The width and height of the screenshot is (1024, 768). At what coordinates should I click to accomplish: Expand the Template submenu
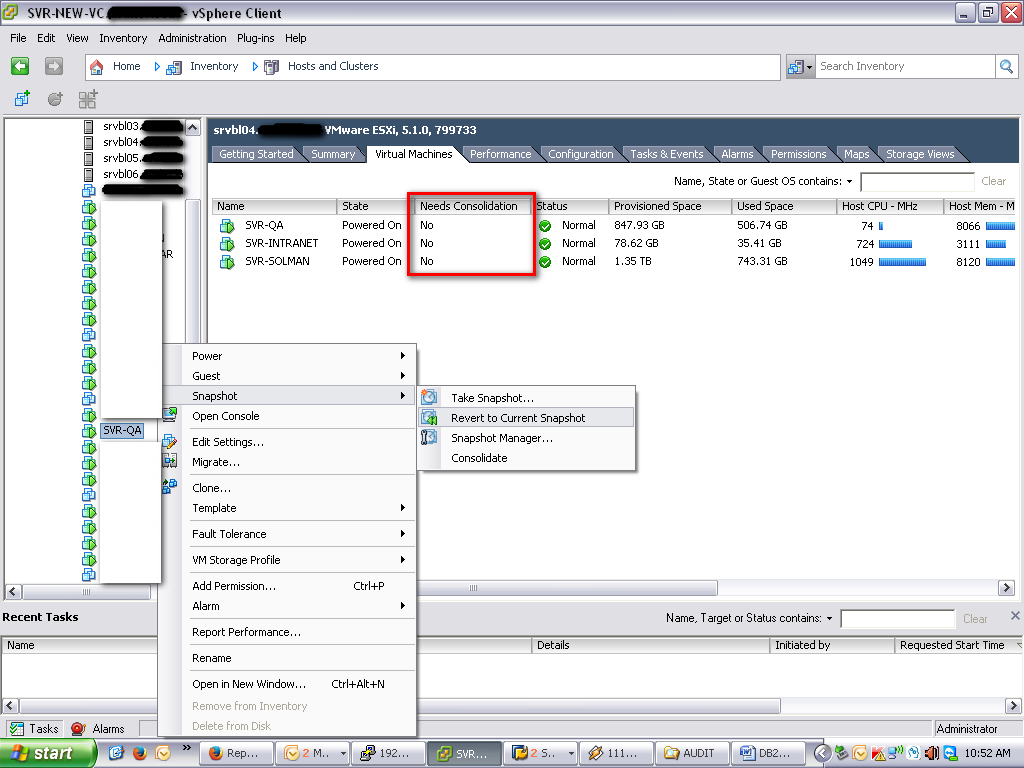point(402,507)
